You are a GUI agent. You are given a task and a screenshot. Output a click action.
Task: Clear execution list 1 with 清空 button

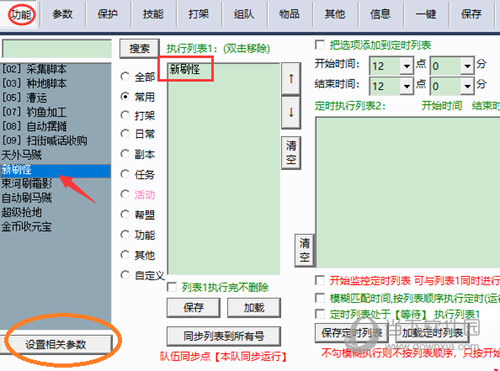coord(291,153)
